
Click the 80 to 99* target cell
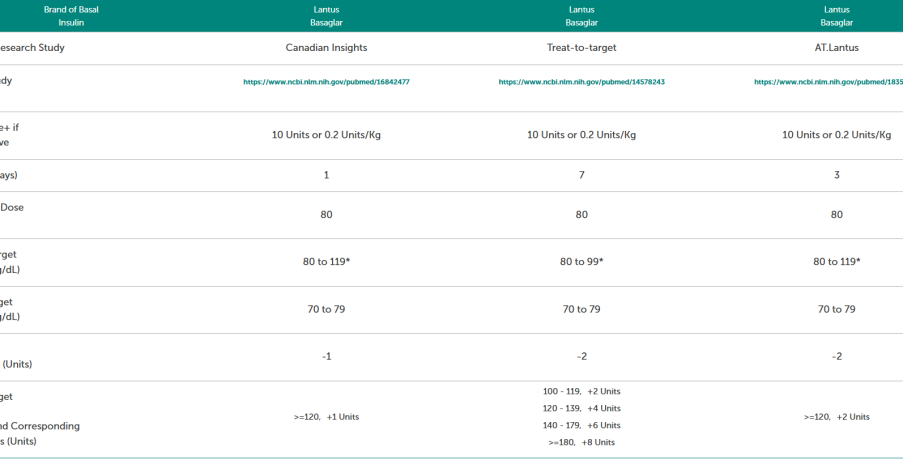581,262
